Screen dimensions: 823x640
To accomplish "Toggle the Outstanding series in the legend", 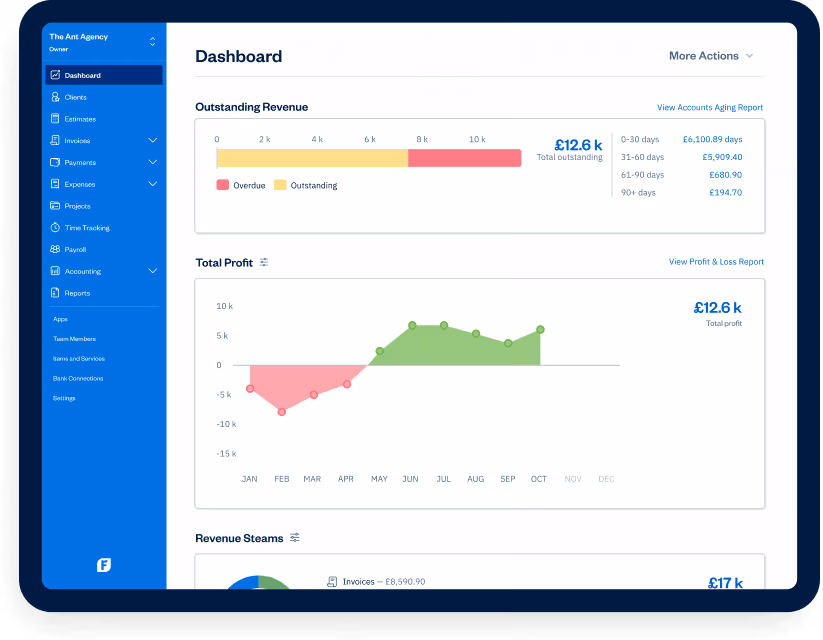I will (314, 185).
